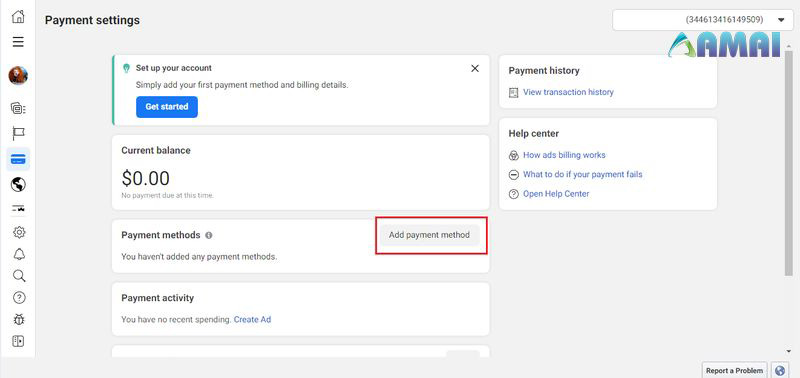This screenshot has height=378, width=800.
Task: Select the billing card icon in sidebar
Action: click(x=18, y=159)
